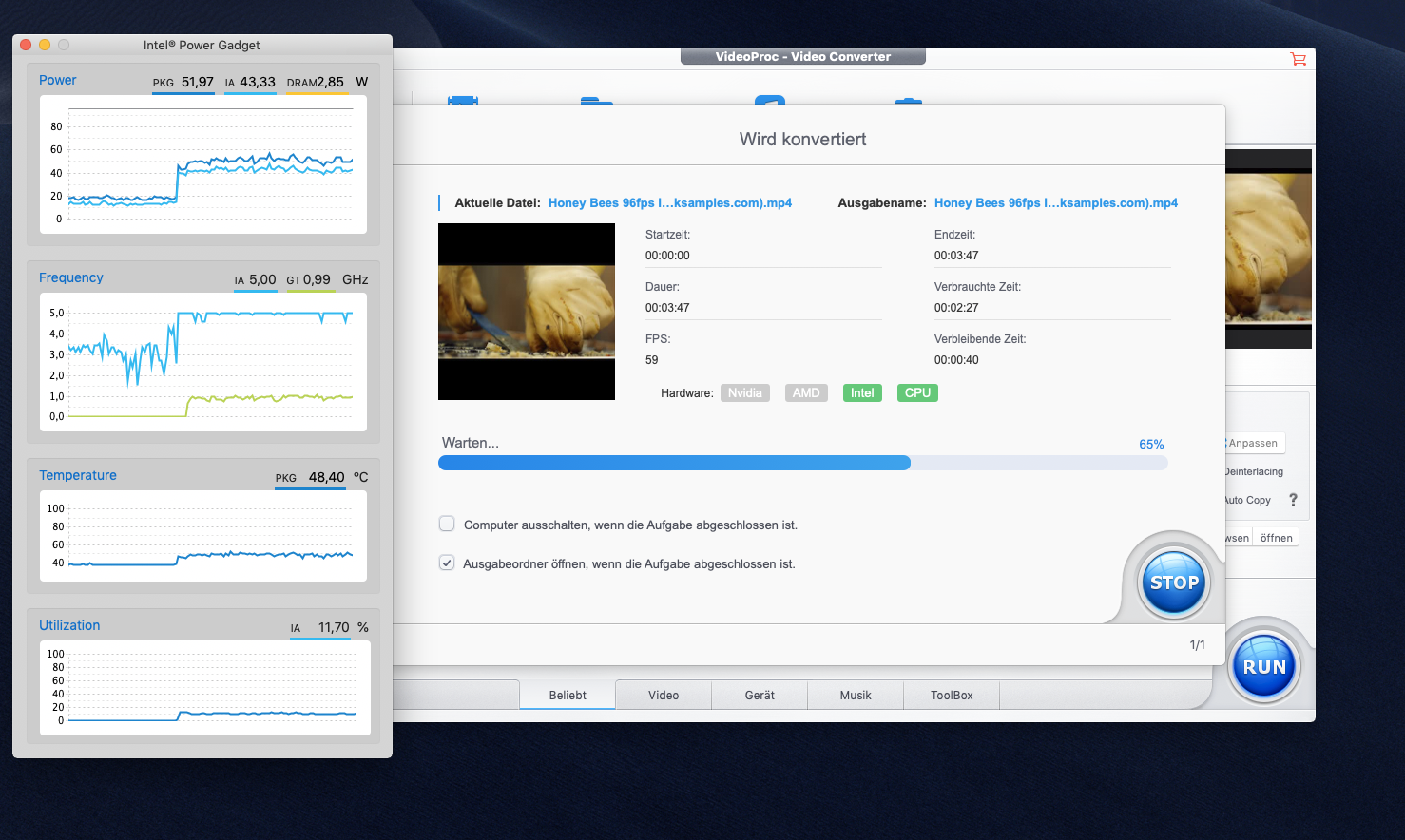Click the Deinterlacing label
Viewport: 1405px width, 840px height.
(x=1254, y=472)
